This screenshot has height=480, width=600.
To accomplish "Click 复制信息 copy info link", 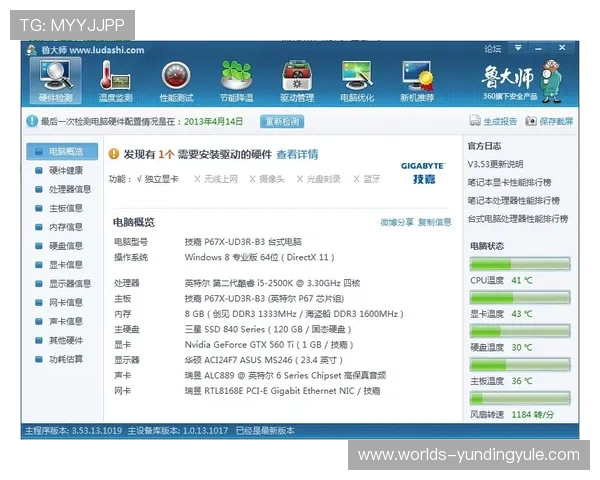I will coord(434,222).
